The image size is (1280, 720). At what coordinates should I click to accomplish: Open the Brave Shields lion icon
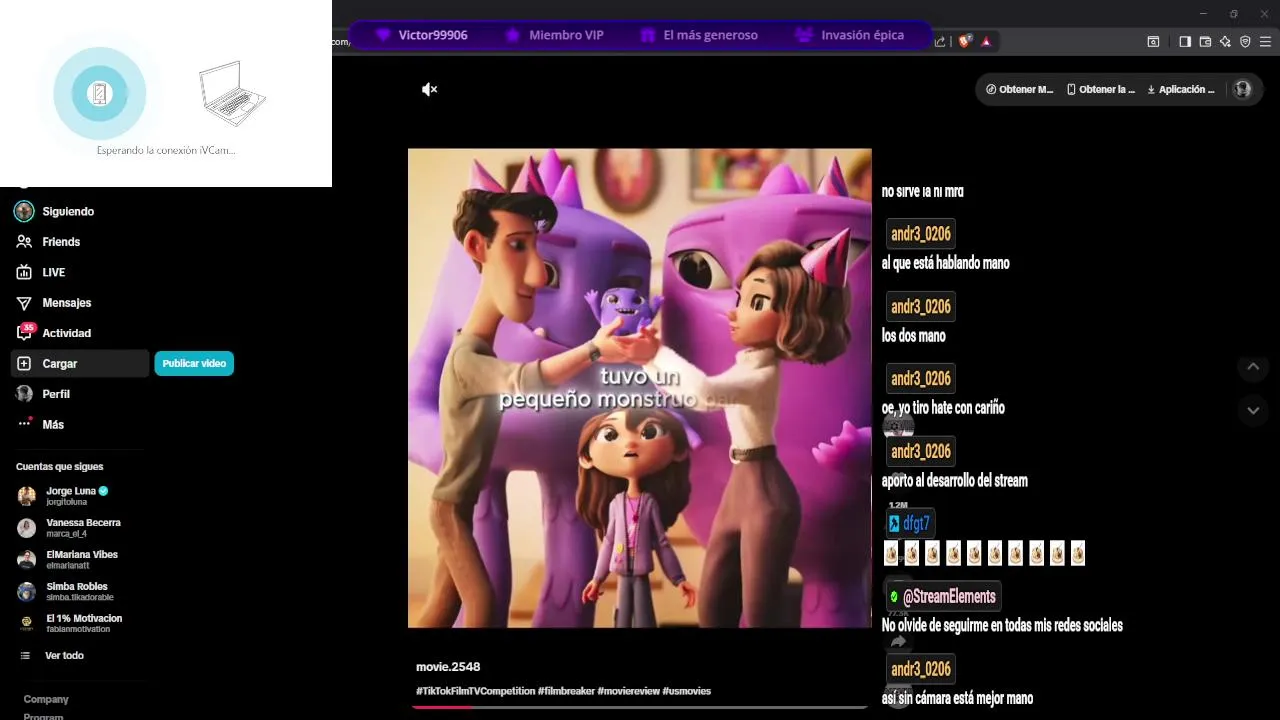pos(965,41)
